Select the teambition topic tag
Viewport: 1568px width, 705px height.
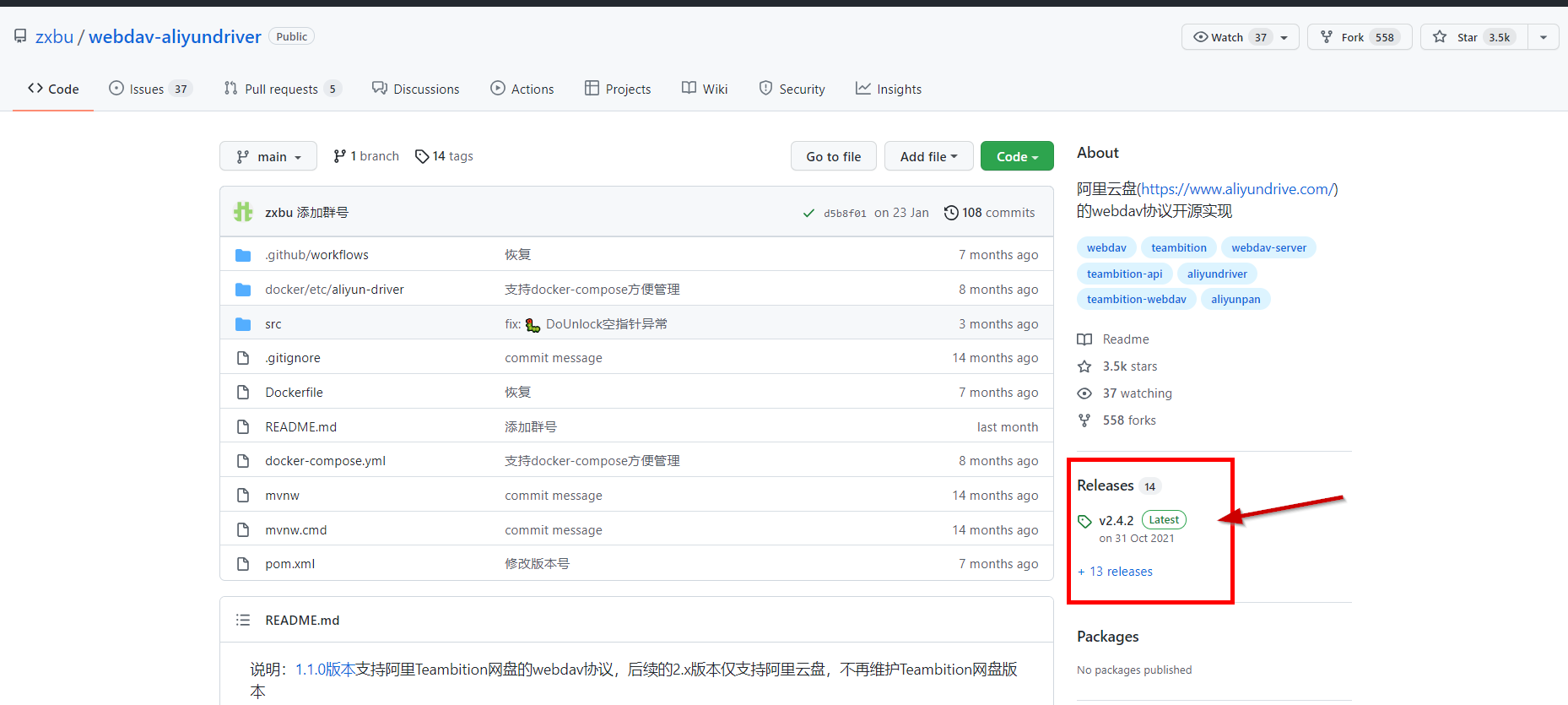(x=1179, y=247)
